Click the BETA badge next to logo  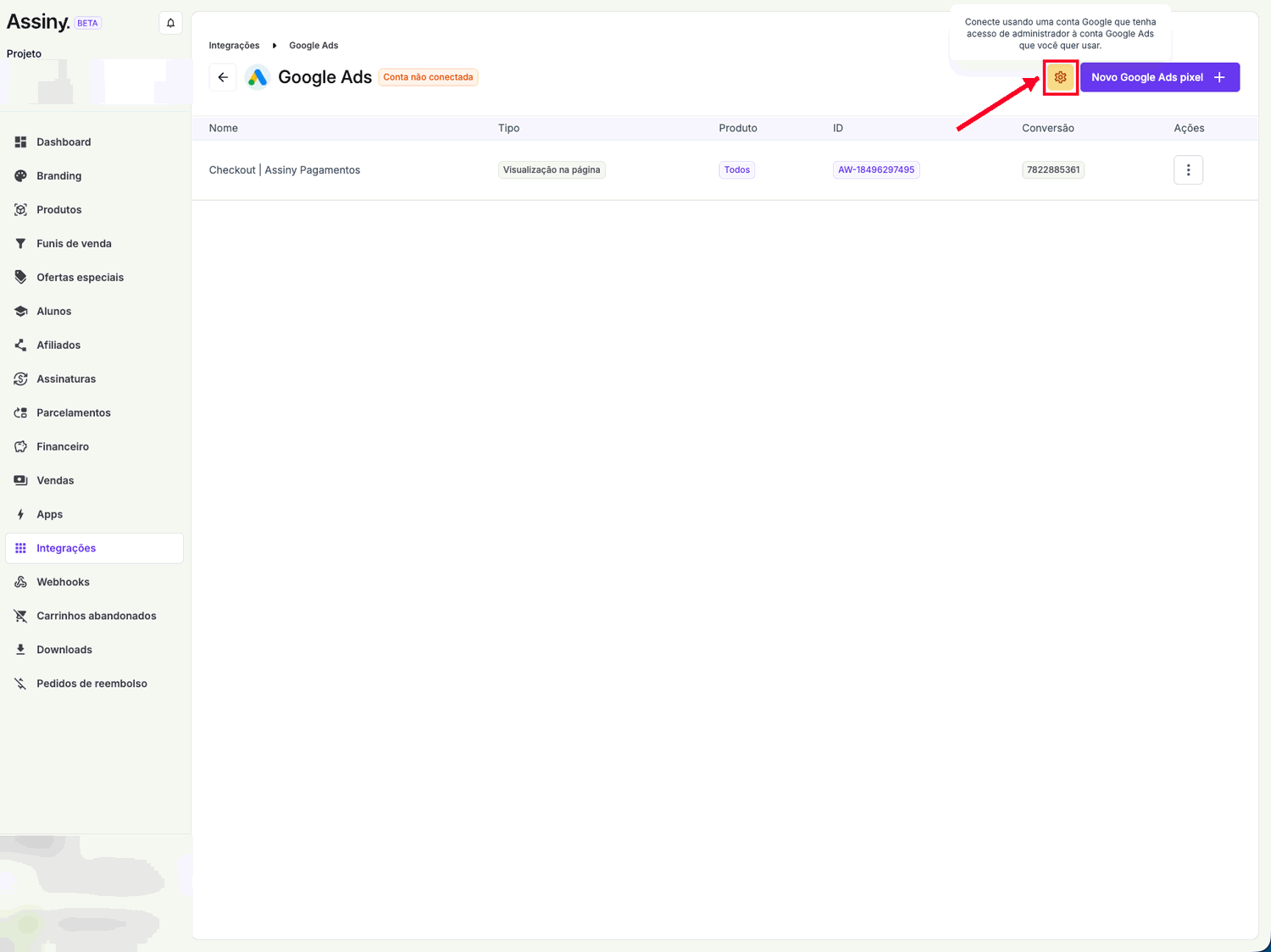tap(87, 23)
